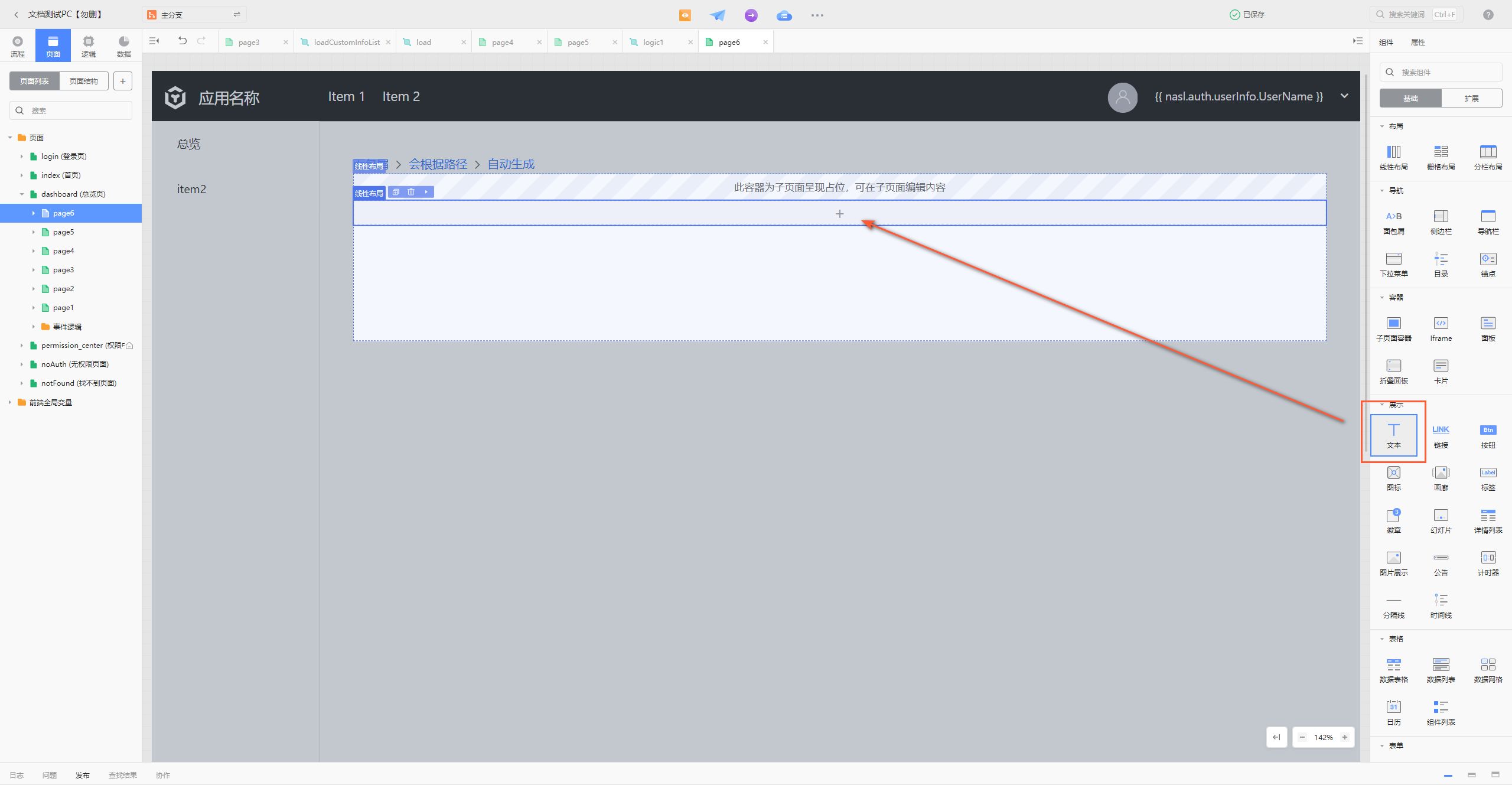Add a new page with plus button
The image size is (1512, 785).
coord(123,81)
